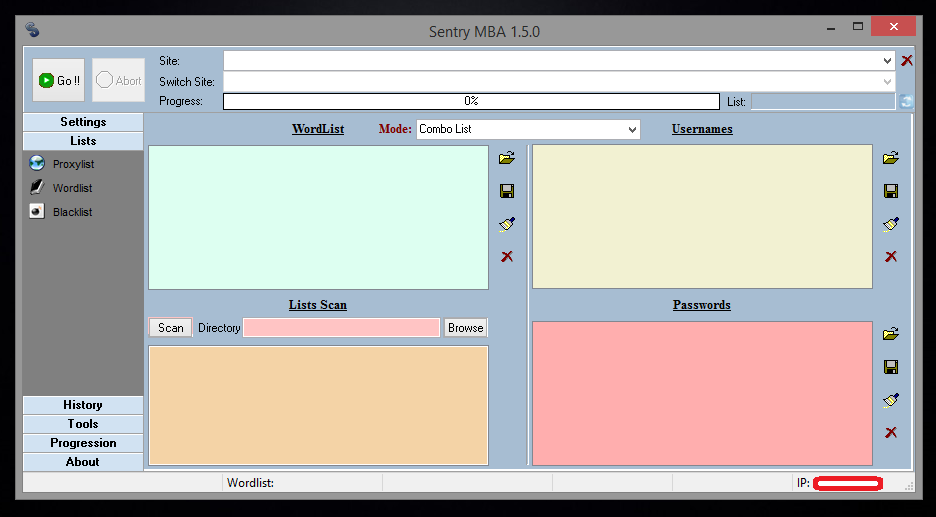Save the Usernames list to disk
The width and height of the screenshot is (936, 517).
(891, 191)
